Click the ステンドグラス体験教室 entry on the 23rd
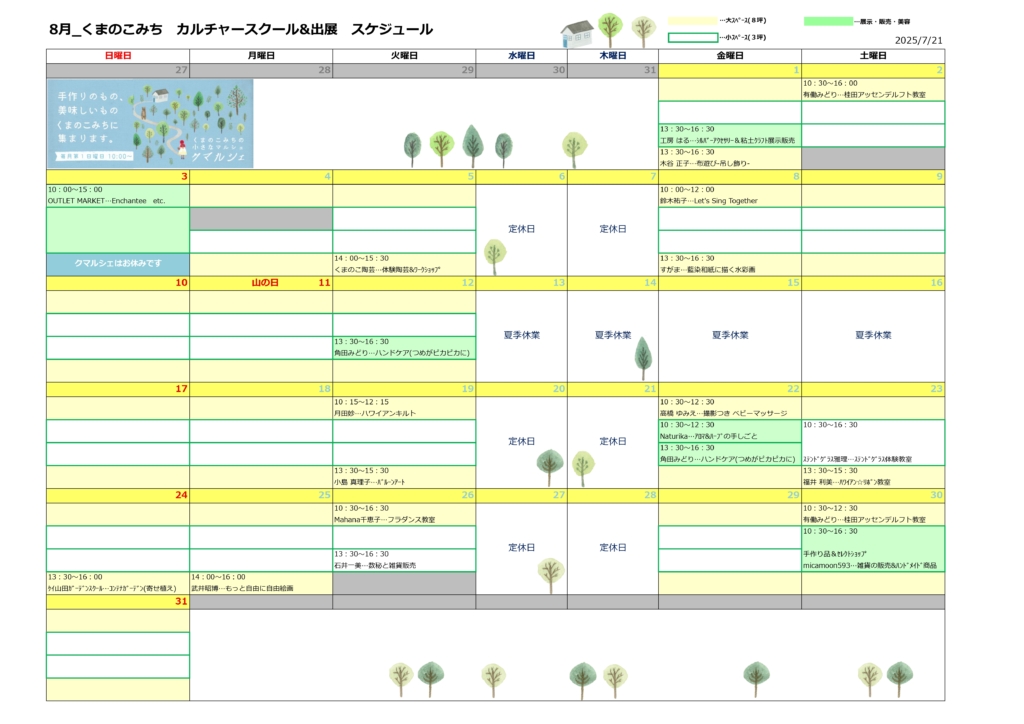The image size is (1024, 724). [857, 459]
